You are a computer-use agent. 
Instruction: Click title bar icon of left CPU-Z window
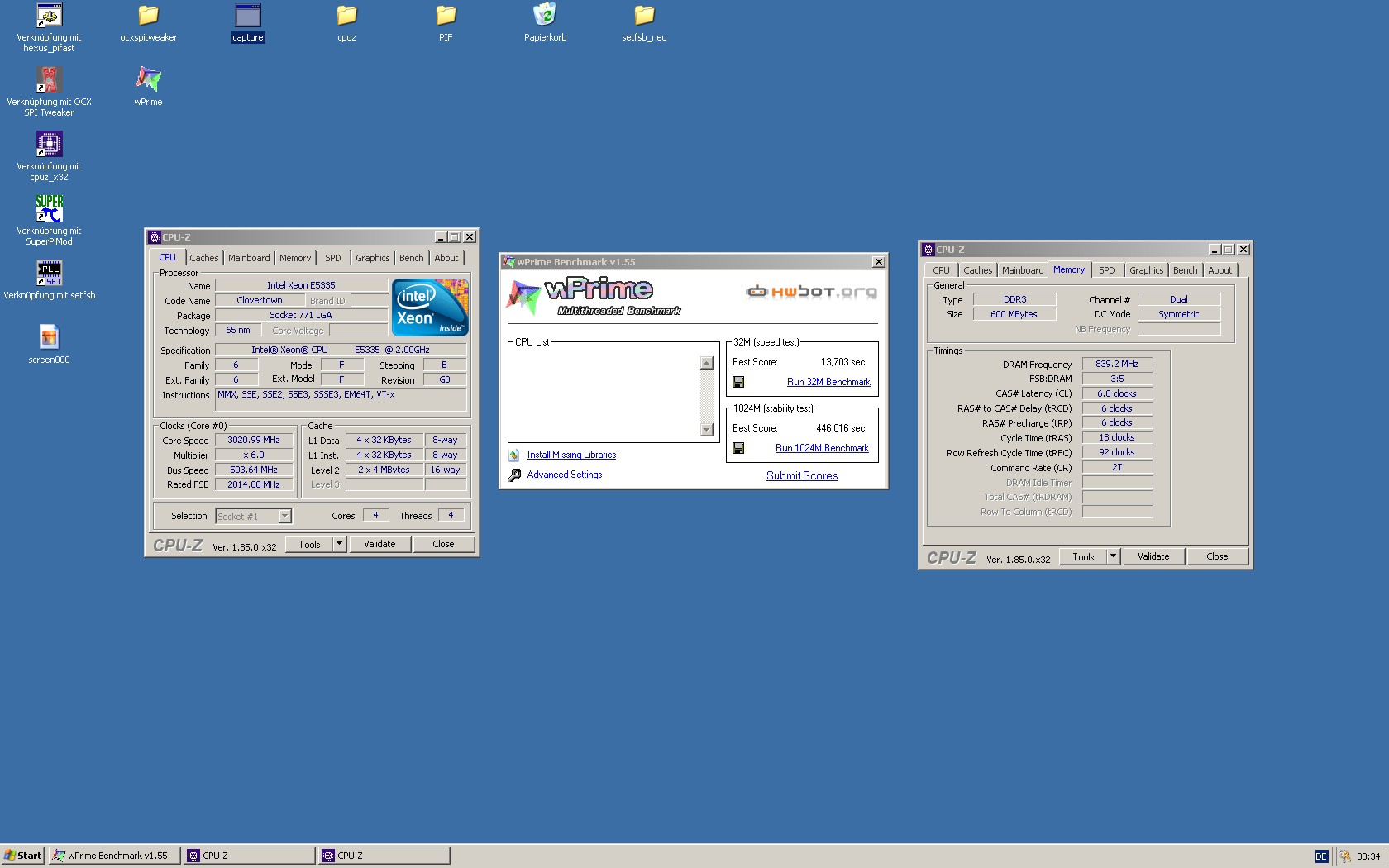point(155,237)
